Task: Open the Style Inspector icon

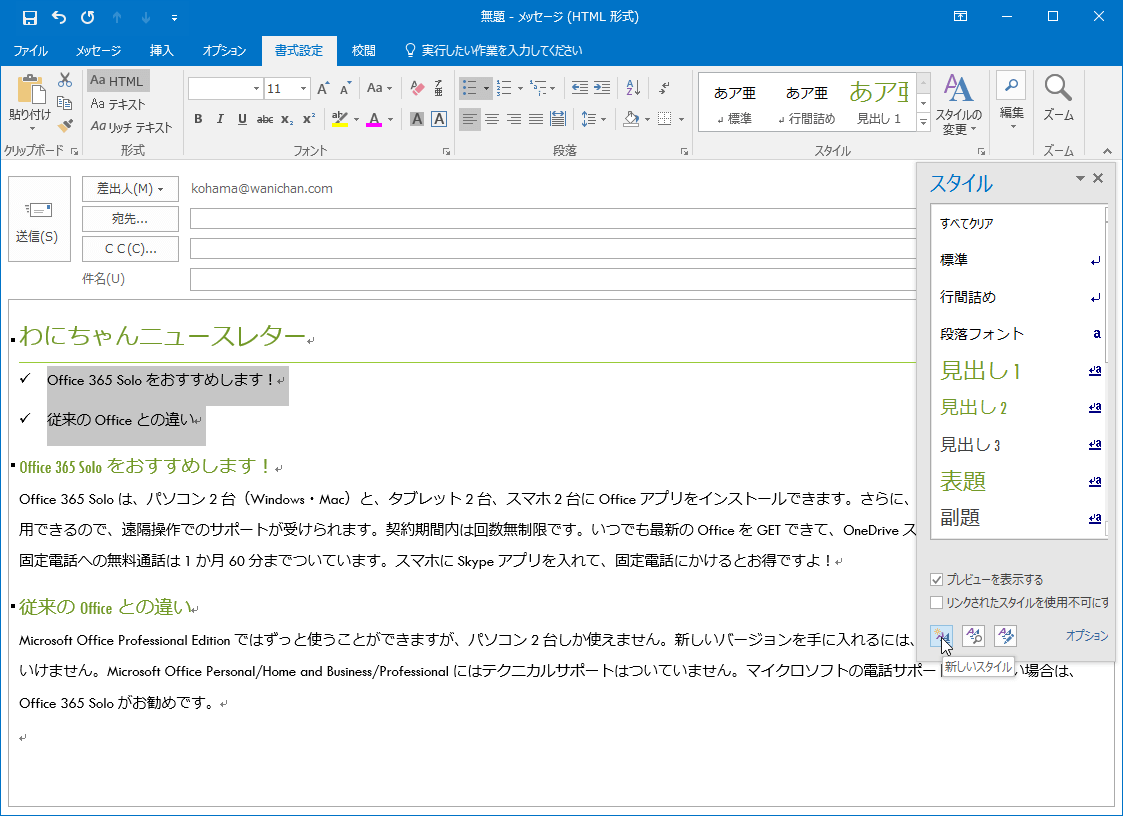Action: [x=973, y=635]
